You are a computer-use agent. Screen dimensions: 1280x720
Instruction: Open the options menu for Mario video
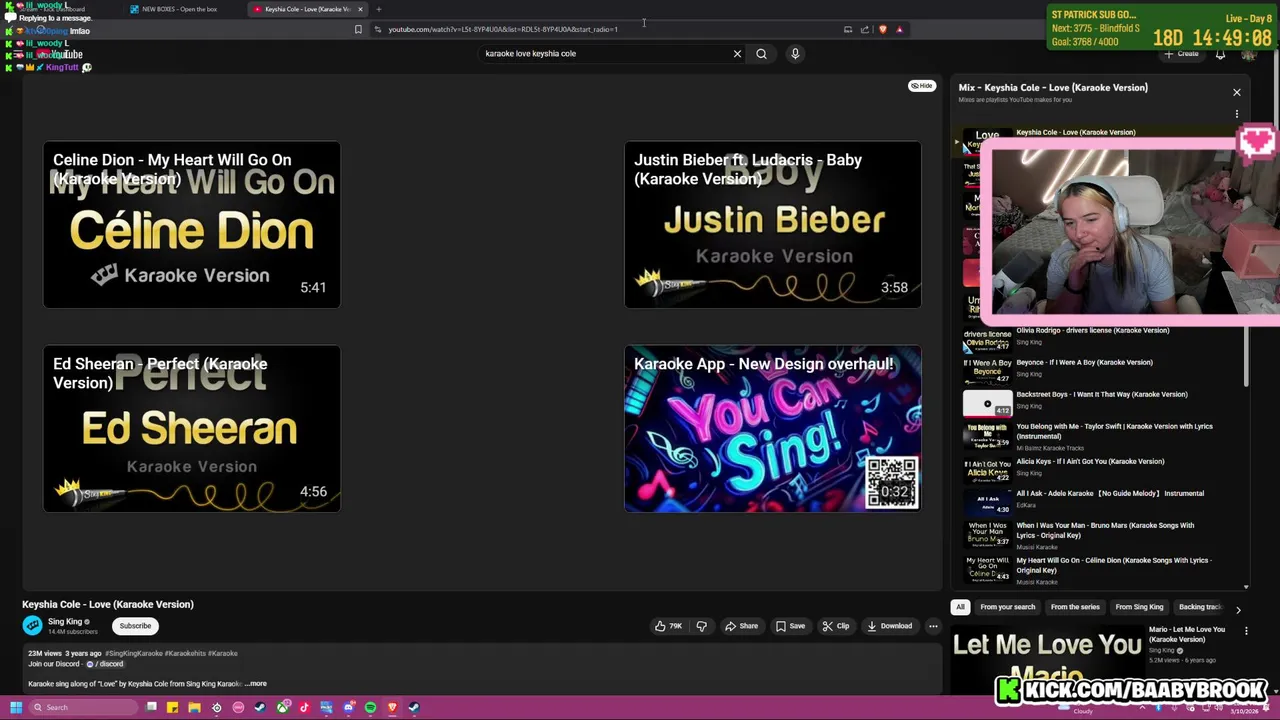click(x=1246, y=631)
